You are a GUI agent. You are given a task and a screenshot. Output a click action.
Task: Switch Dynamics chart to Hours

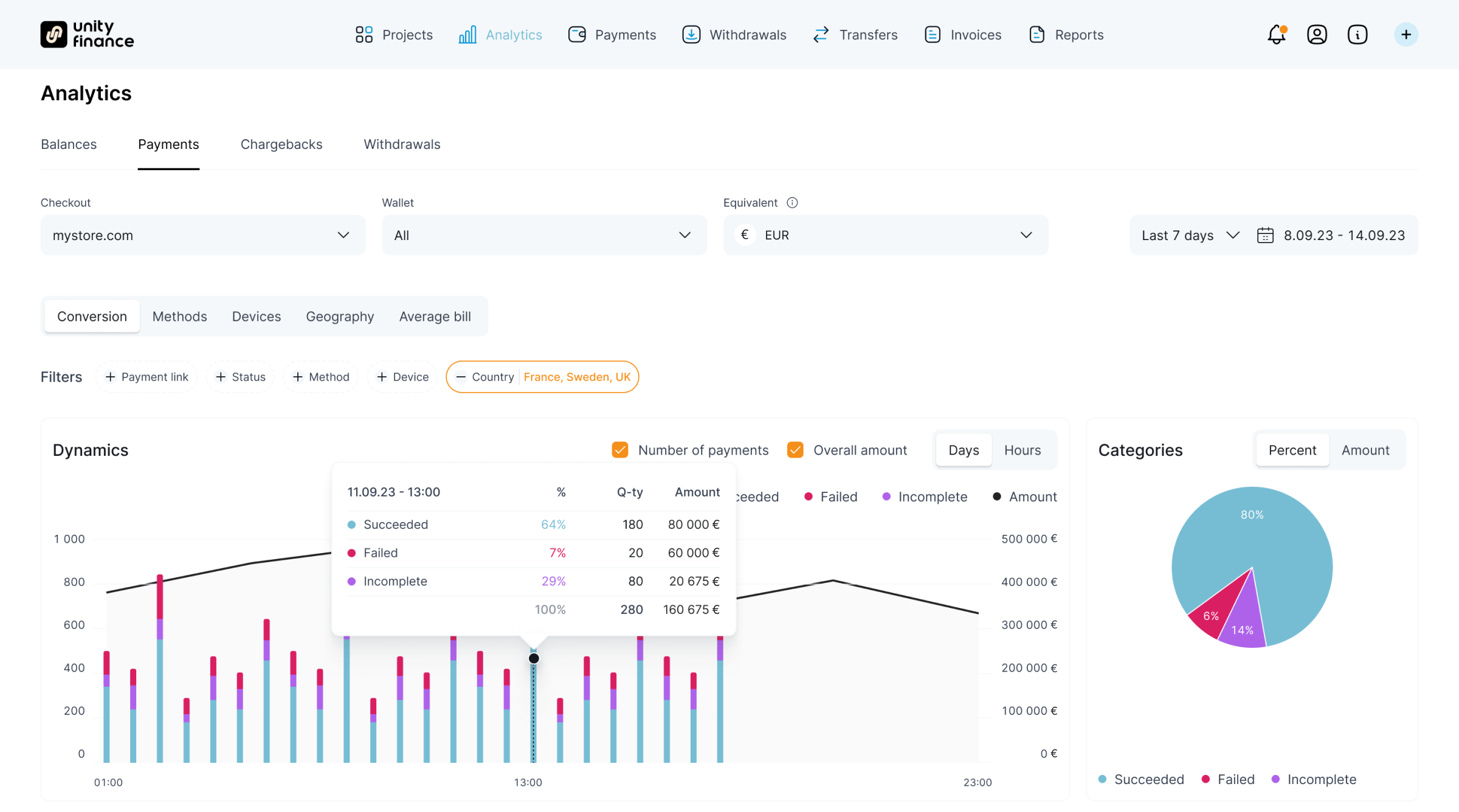click(x=1022, y=450)
